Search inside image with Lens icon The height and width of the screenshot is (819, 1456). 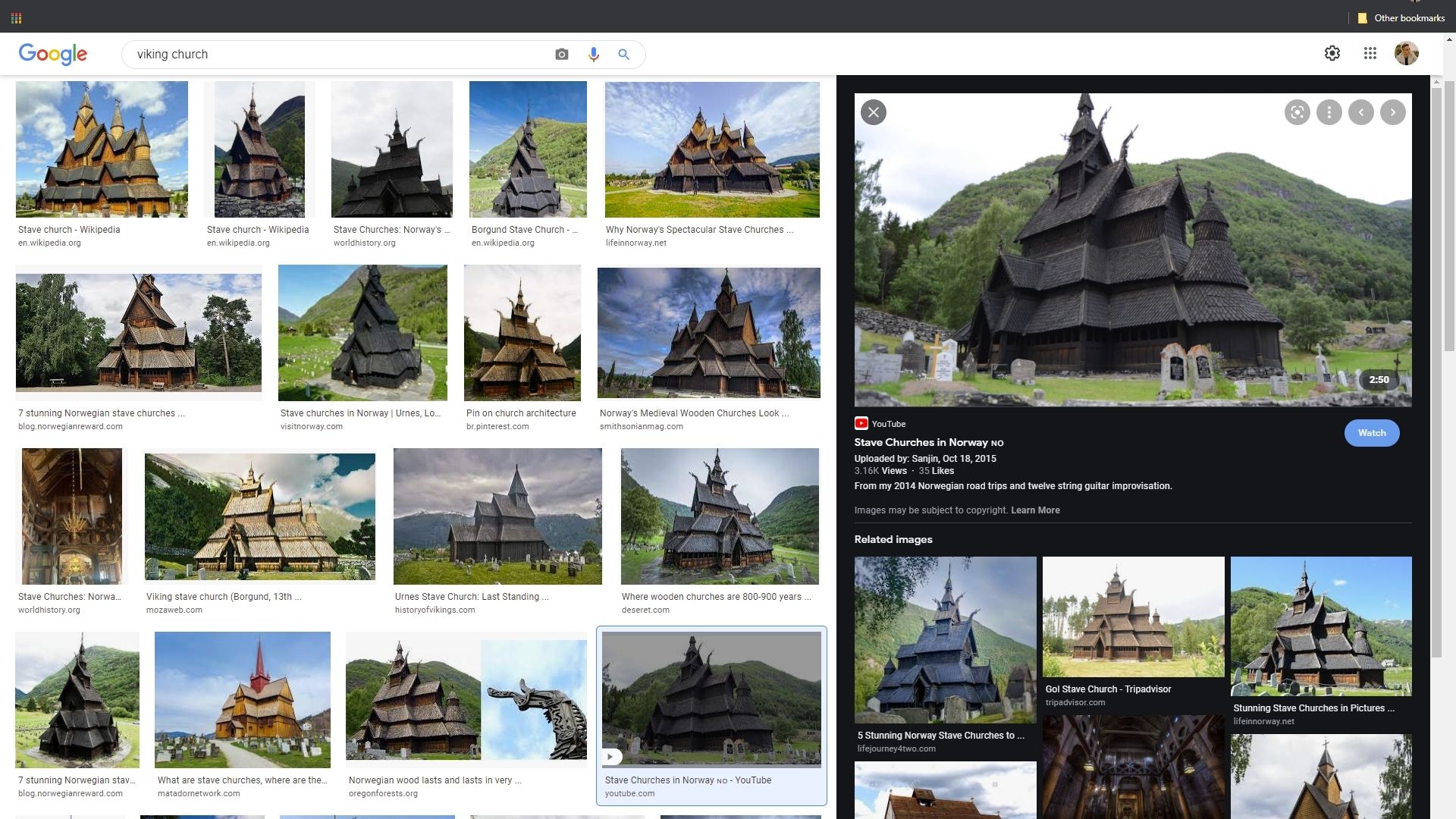(1297, 112)
